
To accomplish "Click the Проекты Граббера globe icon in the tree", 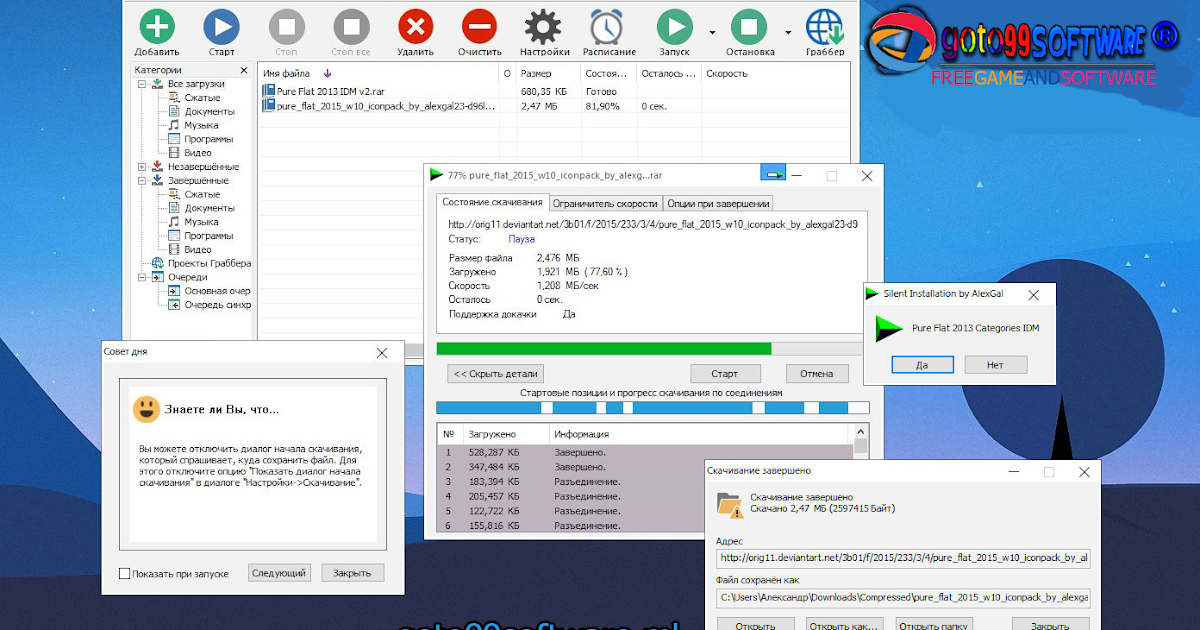I will pyautogui.click(x=158, y=263).
